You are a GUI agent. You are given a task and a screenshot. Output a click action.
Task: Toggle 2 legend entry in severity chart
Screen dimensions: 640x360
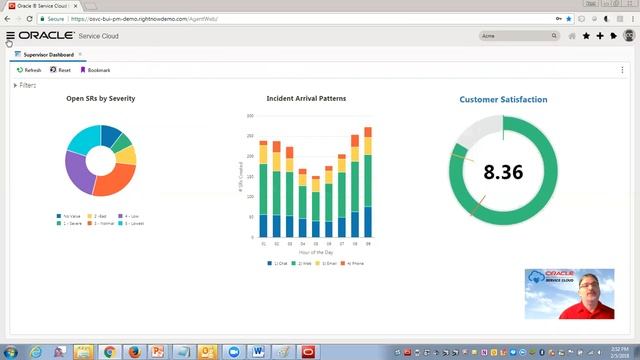click(97, 216)
